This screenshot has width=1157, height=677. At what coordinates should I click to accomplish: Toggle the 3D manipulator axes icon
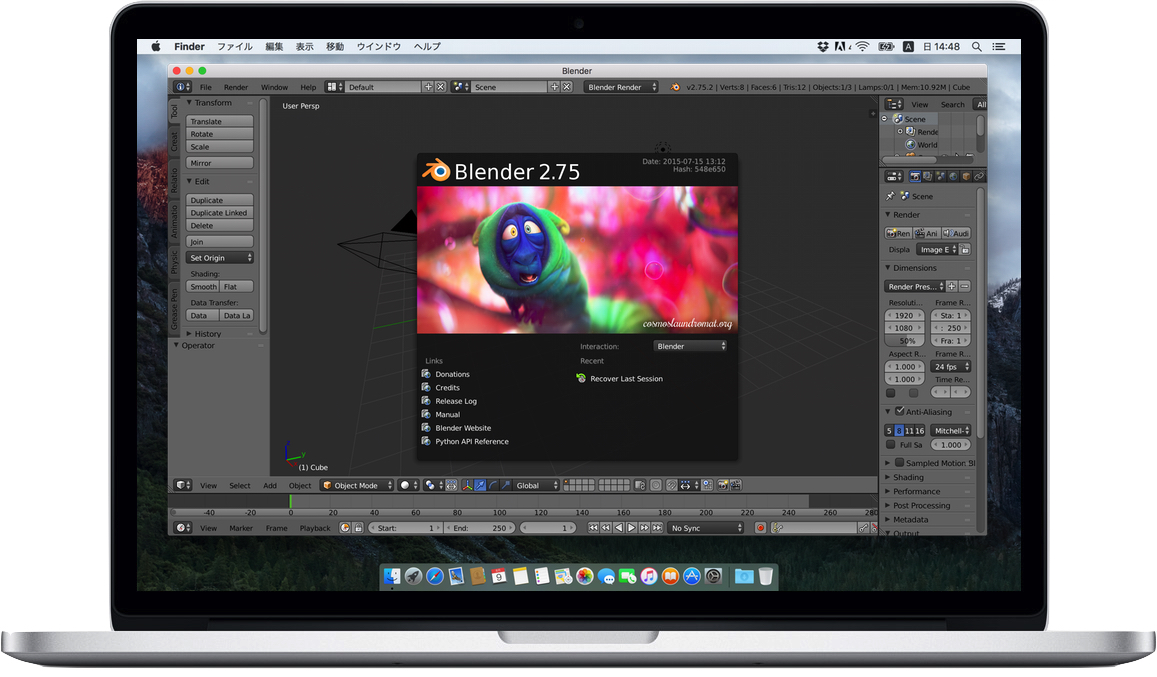468,485
